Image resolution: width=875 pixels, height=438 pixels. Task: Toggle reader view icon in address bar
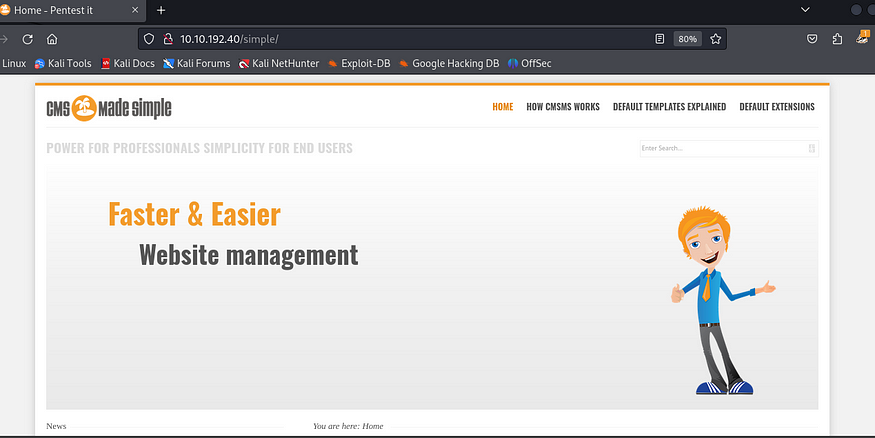click(660, 39)
